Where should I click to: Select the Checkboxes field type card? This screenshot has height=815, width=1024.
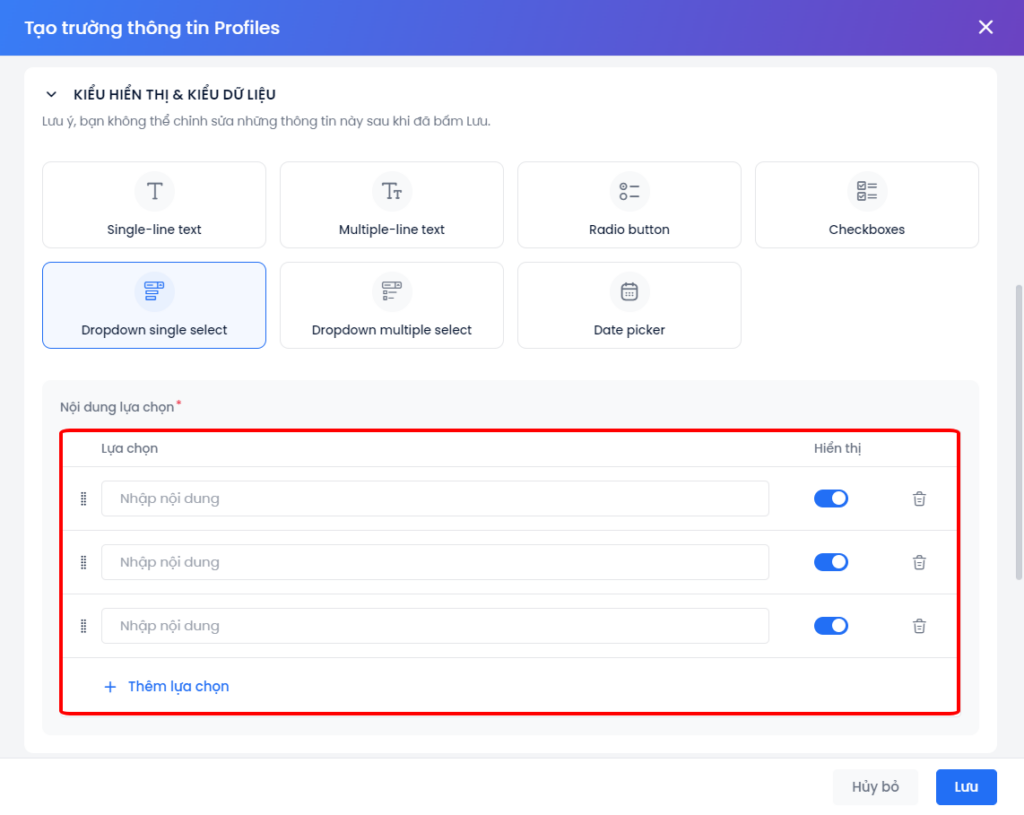tap(867, 205)
